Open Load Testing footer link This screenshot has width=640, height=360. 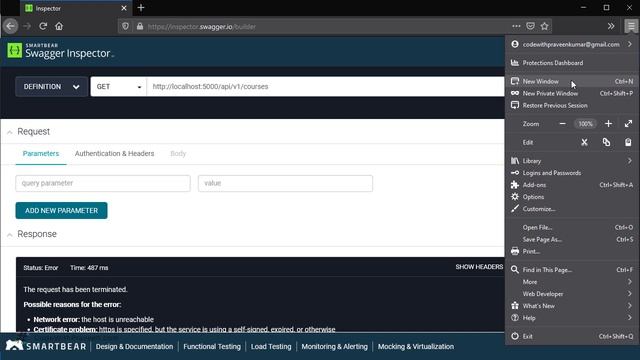[271, 347]
